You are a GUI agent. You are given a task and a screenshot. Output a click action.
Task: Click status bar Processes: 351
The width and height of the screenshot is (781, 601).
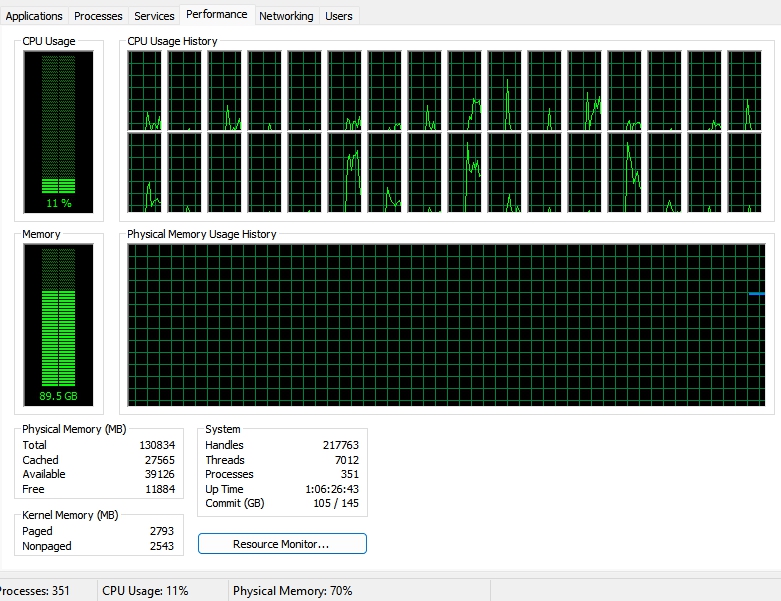[x=34, y=591]
